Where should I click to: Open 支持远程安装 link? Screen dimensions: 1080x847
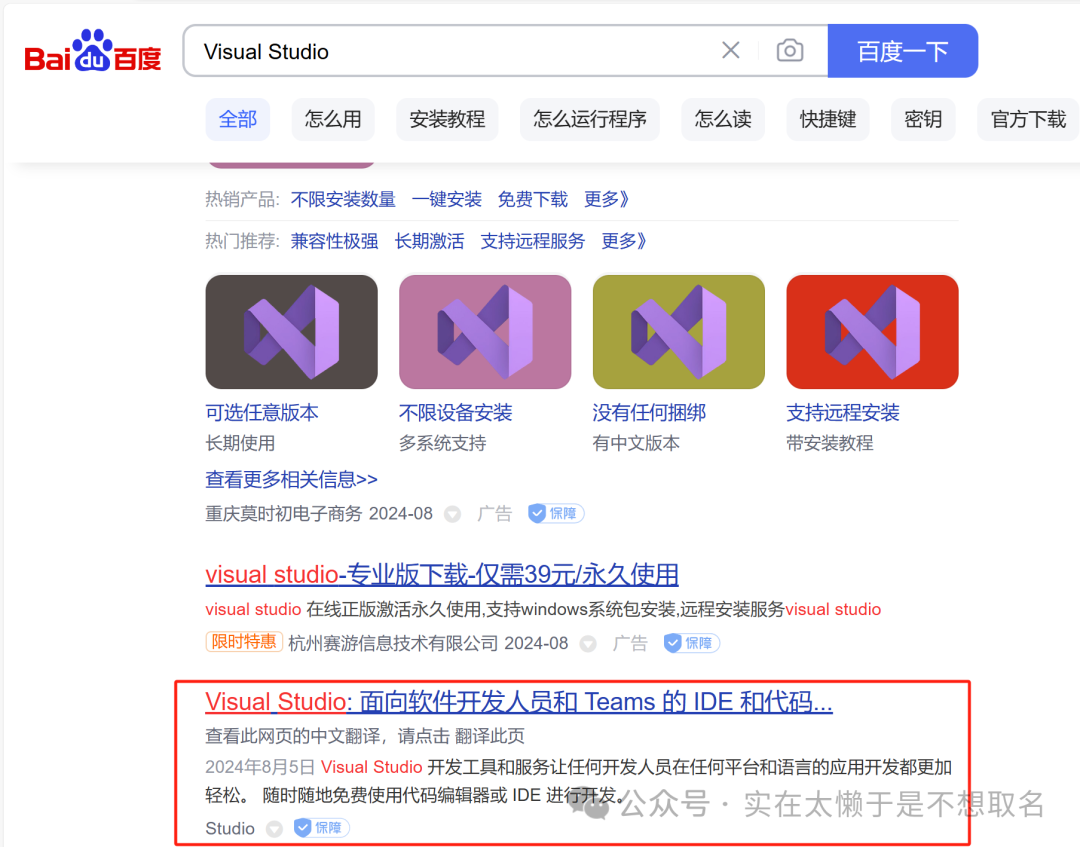point(842,412)
